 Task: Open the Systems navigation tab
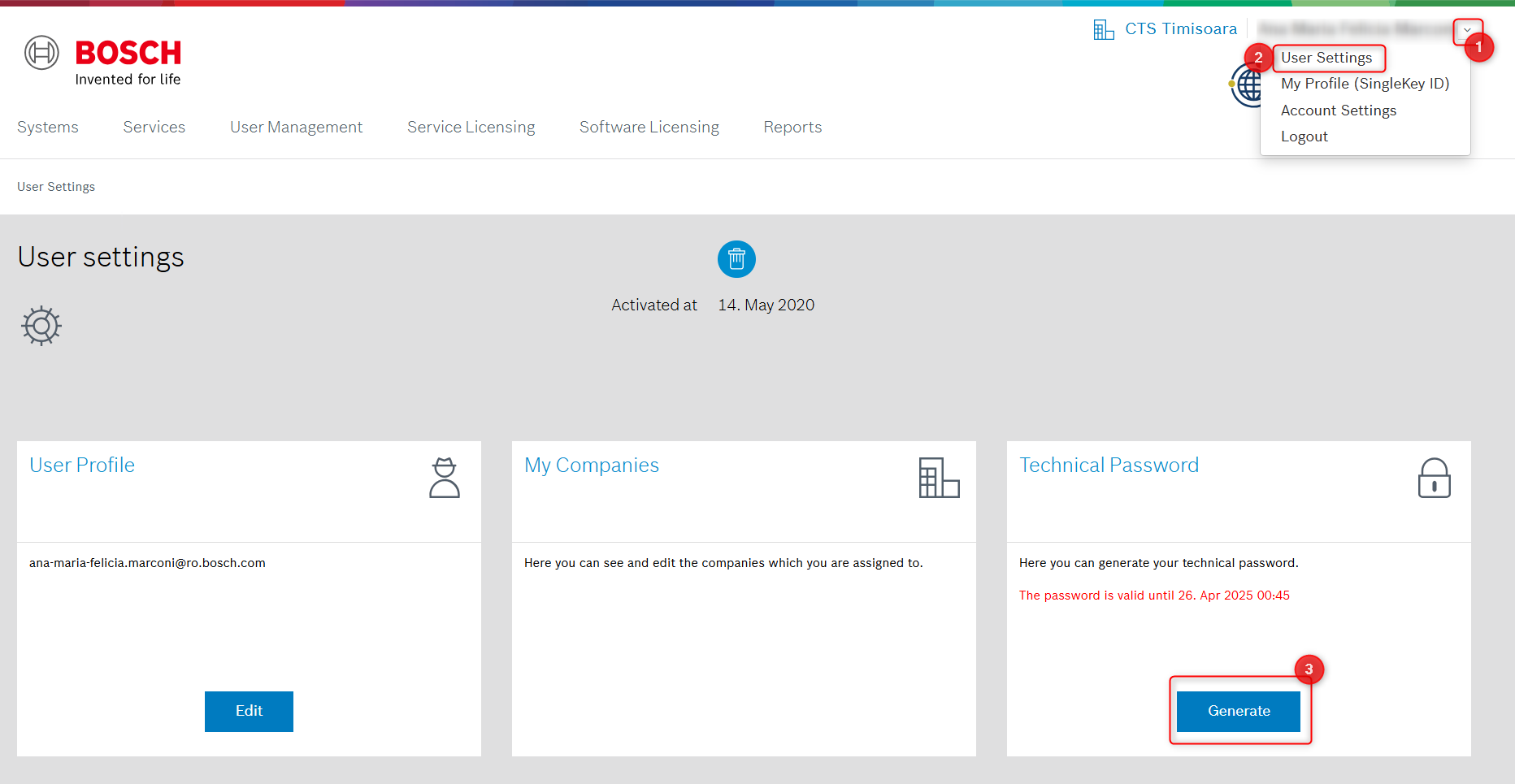[x=48, y=128]
